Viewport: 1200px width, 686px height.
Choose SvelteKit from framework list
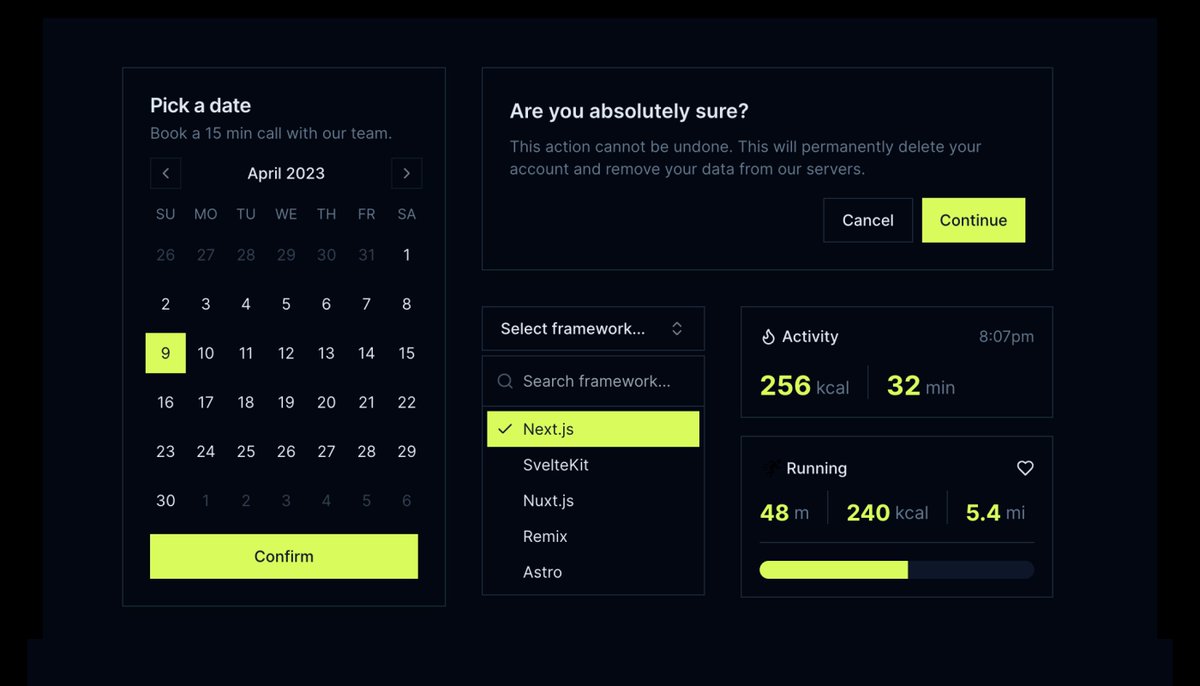coord(593,465)
